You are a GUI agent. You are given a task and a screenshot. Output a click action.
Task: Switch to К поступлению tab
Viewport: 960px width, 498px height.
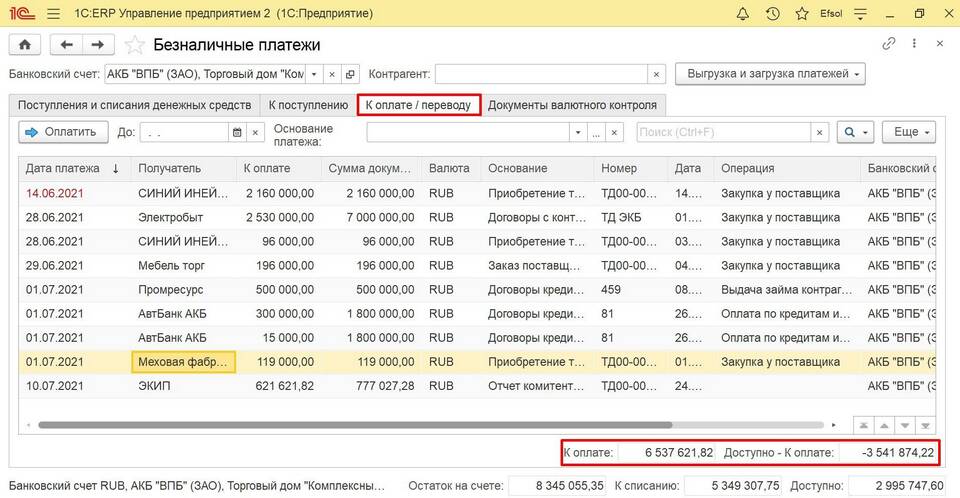(x=308, y=105)
